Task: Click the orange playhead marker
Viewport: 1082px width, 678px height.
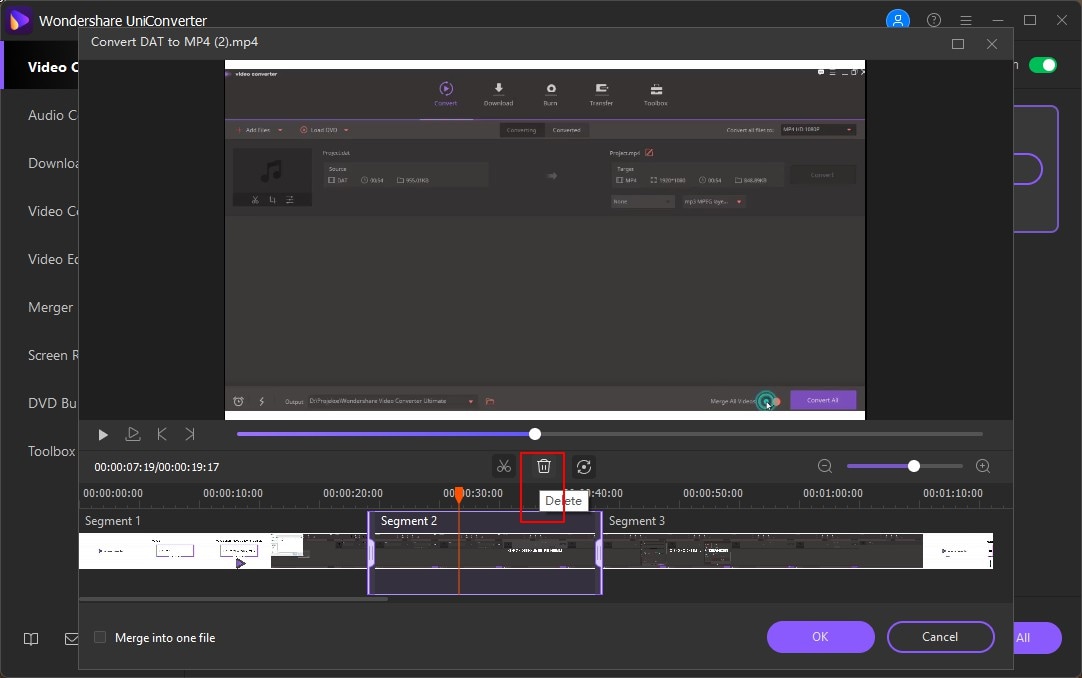Action: [459, 494]
